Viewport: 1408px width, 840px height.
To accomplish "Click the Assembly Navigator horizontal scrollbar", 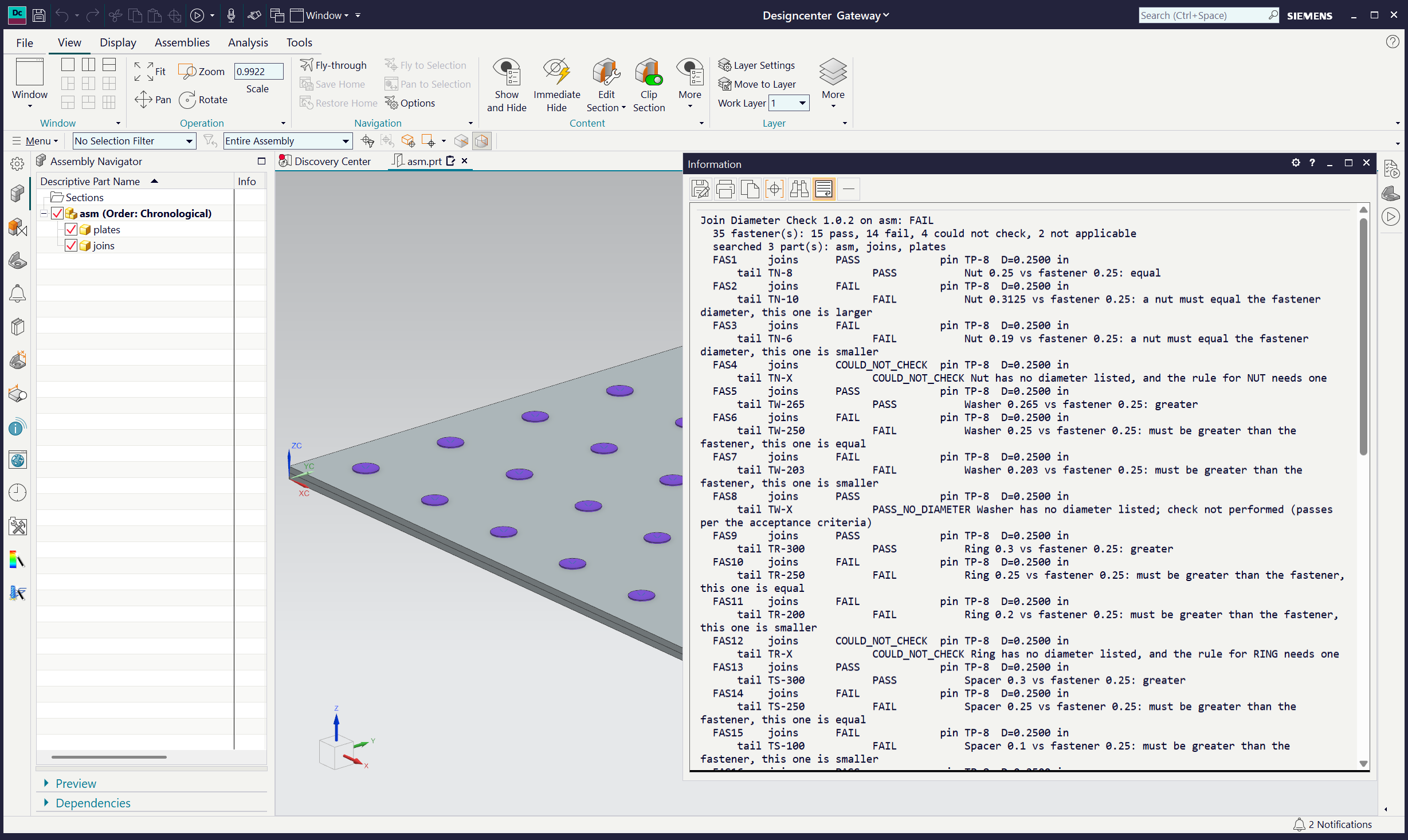I will pos(109,757).
